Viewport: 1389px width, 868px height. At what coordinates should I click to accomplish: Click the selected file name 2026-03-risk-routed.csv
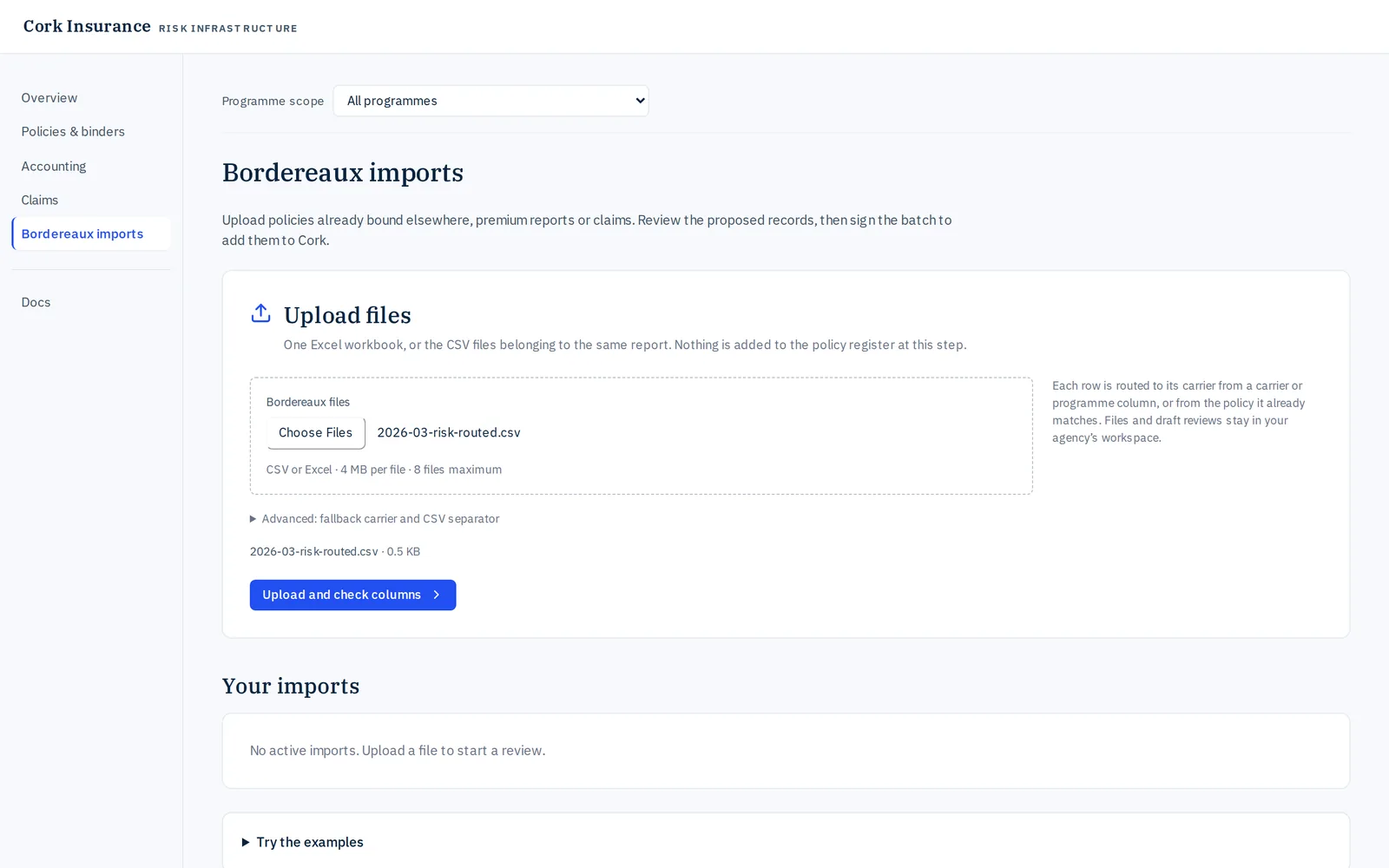pos(449,432)
